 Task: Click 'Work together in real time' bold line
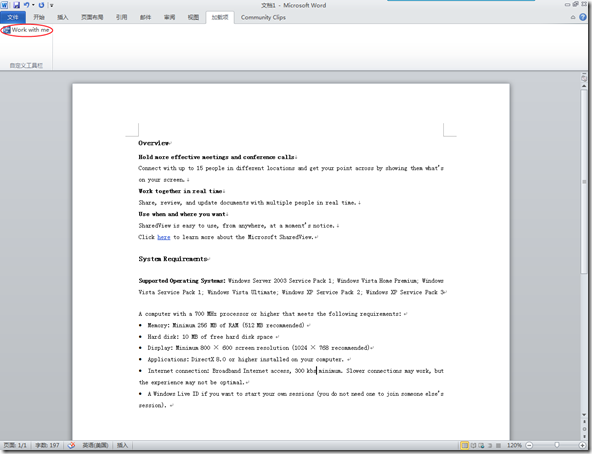point(180,191)
